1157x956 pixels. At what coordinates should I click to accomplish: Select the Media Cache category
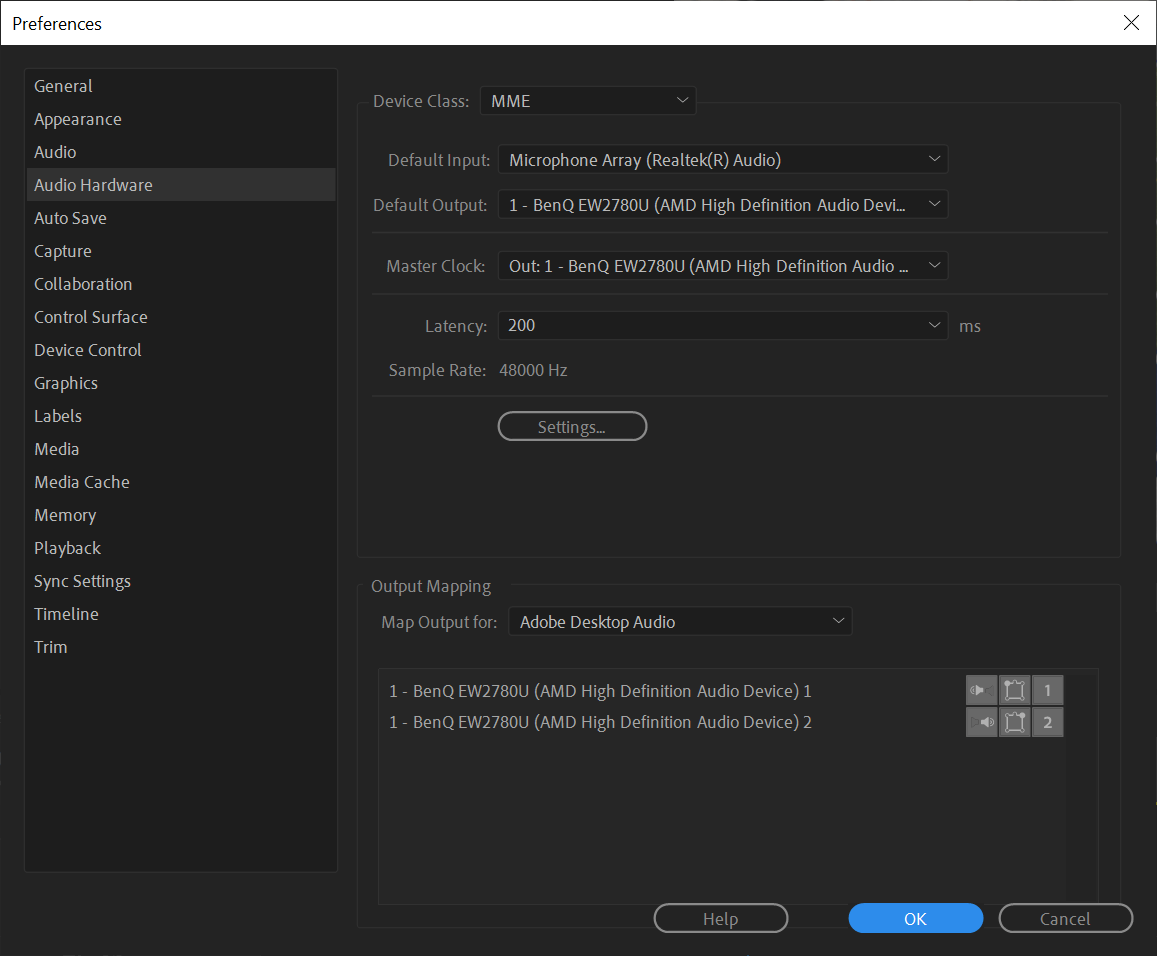pos(81,481)
